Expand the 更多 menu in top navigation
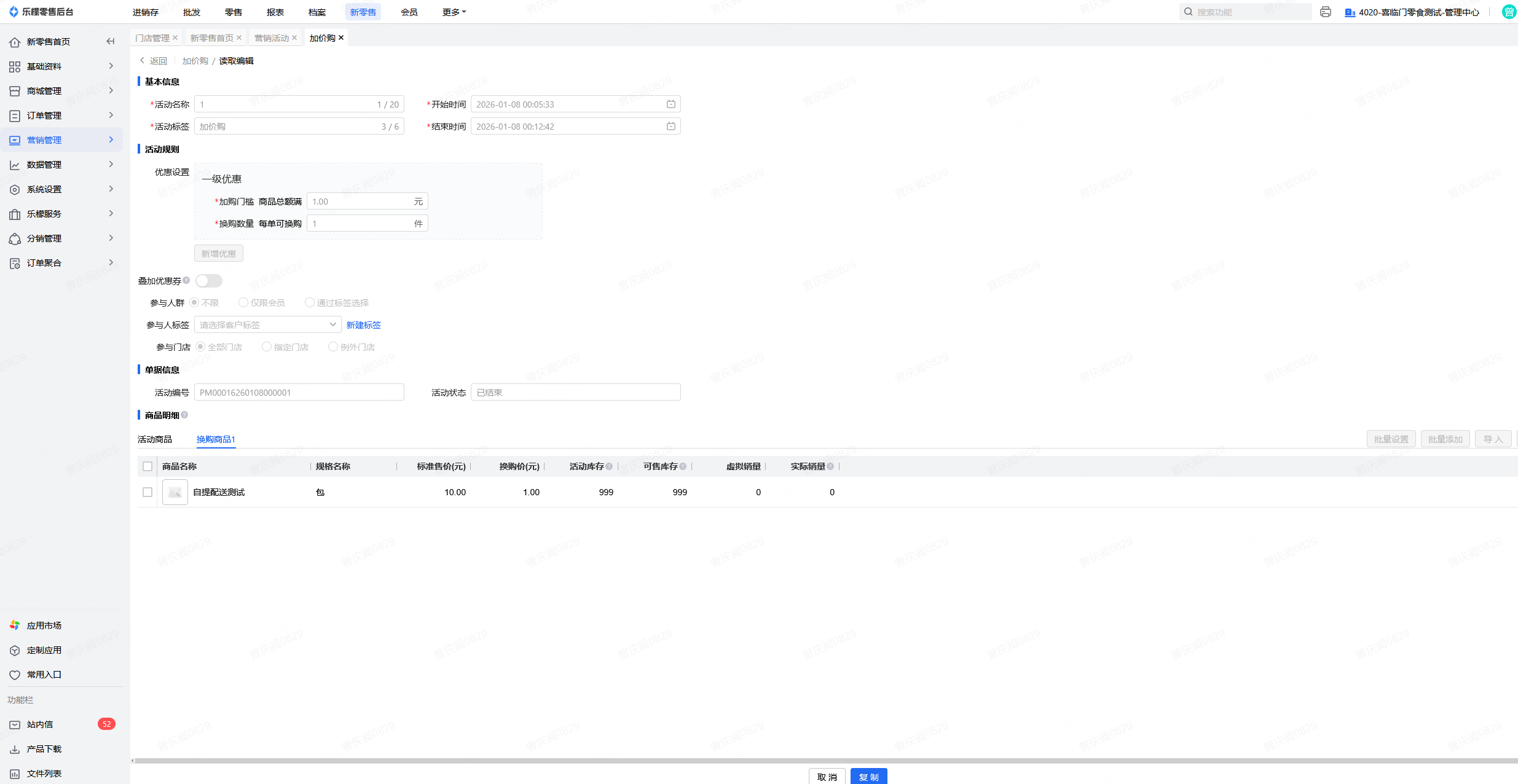 click(454, 12)
